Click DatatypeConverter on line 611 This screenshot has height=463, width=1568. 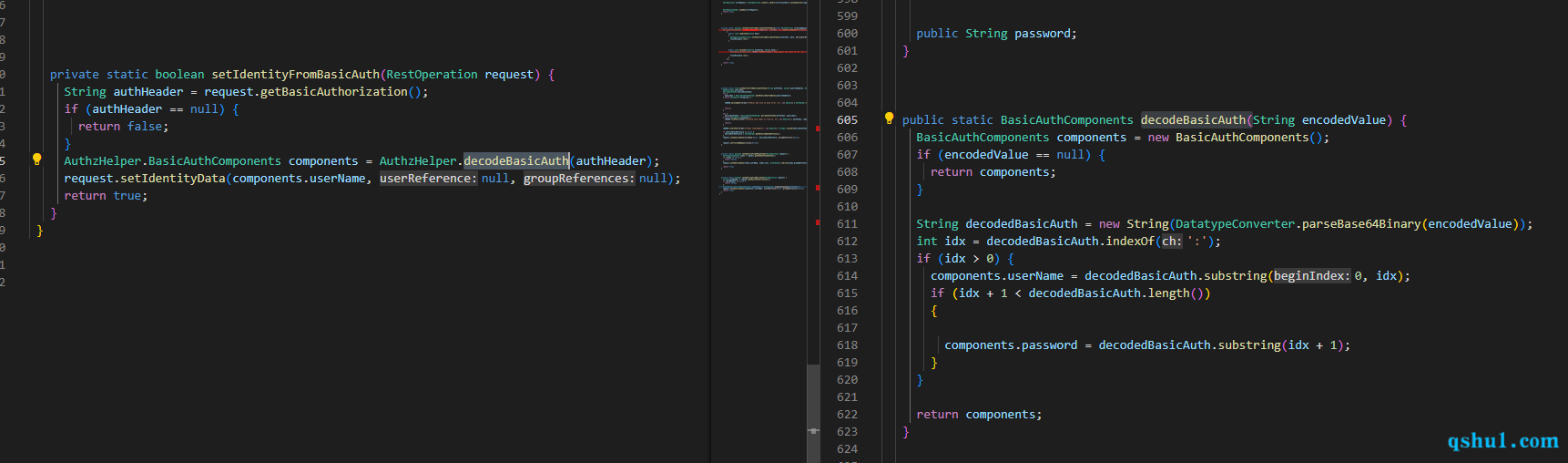click(1235, 224)
